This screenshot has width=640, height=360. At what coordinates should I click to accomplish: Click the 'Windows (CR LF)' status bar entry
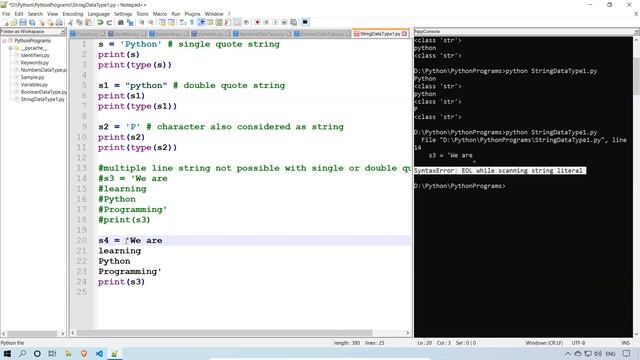(544, 343)
